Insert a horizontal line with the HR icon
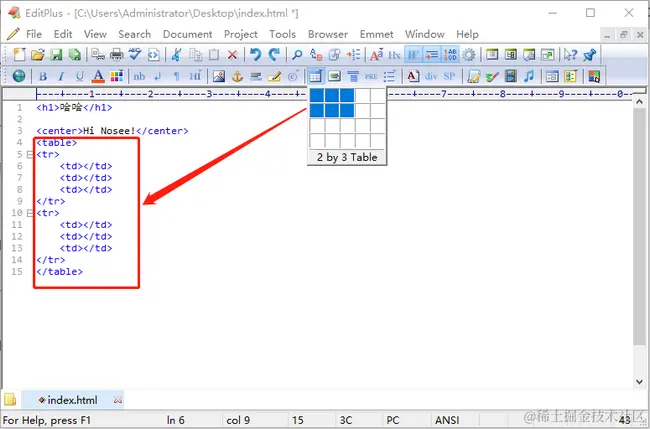 (256, 76)
